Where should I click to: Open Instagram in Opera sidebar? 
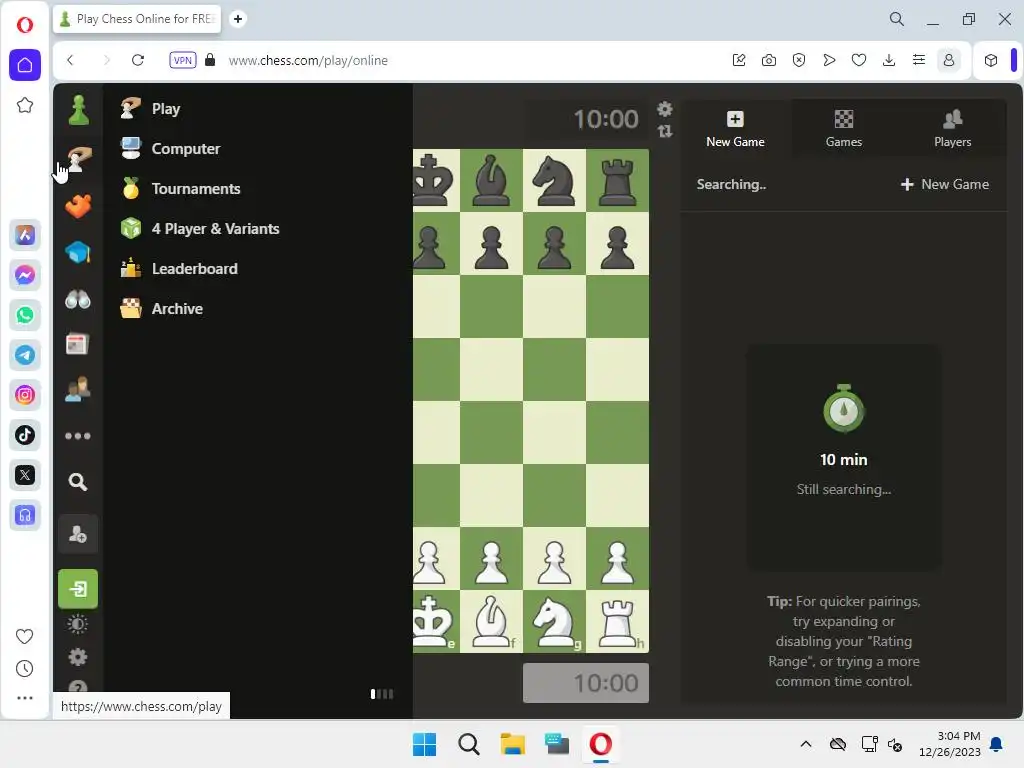25,395
